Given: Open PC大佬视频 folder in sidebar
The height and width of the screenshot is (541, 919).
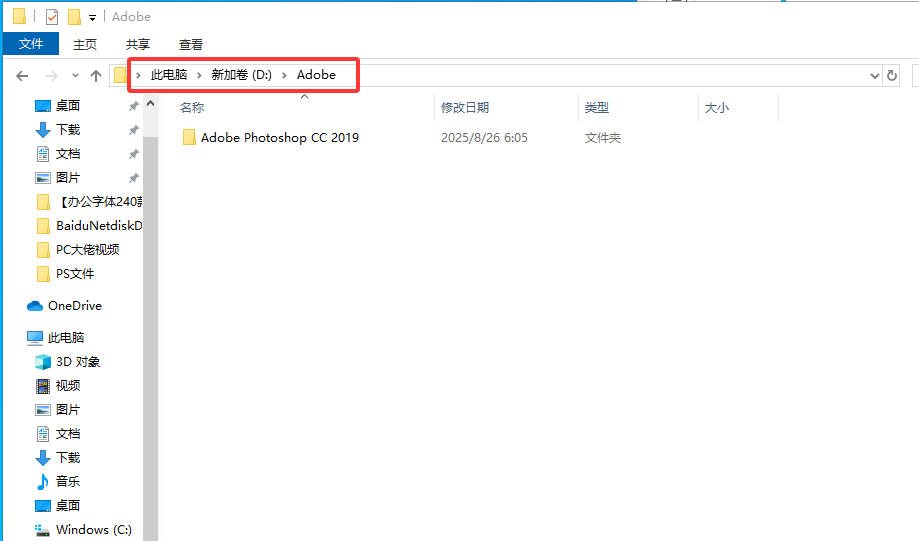Looking at the screenshot, I should click(x=88, y=250).
